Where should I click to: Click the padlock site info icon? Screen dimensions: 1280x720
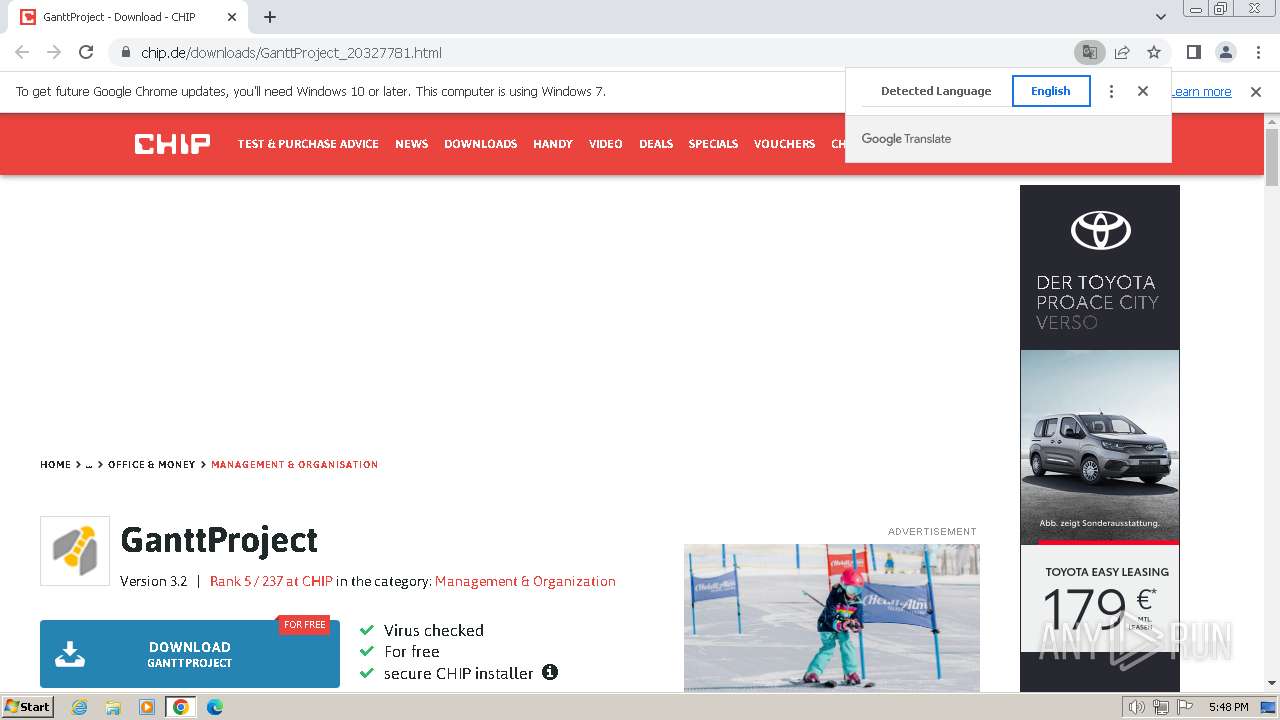[125, 52]
